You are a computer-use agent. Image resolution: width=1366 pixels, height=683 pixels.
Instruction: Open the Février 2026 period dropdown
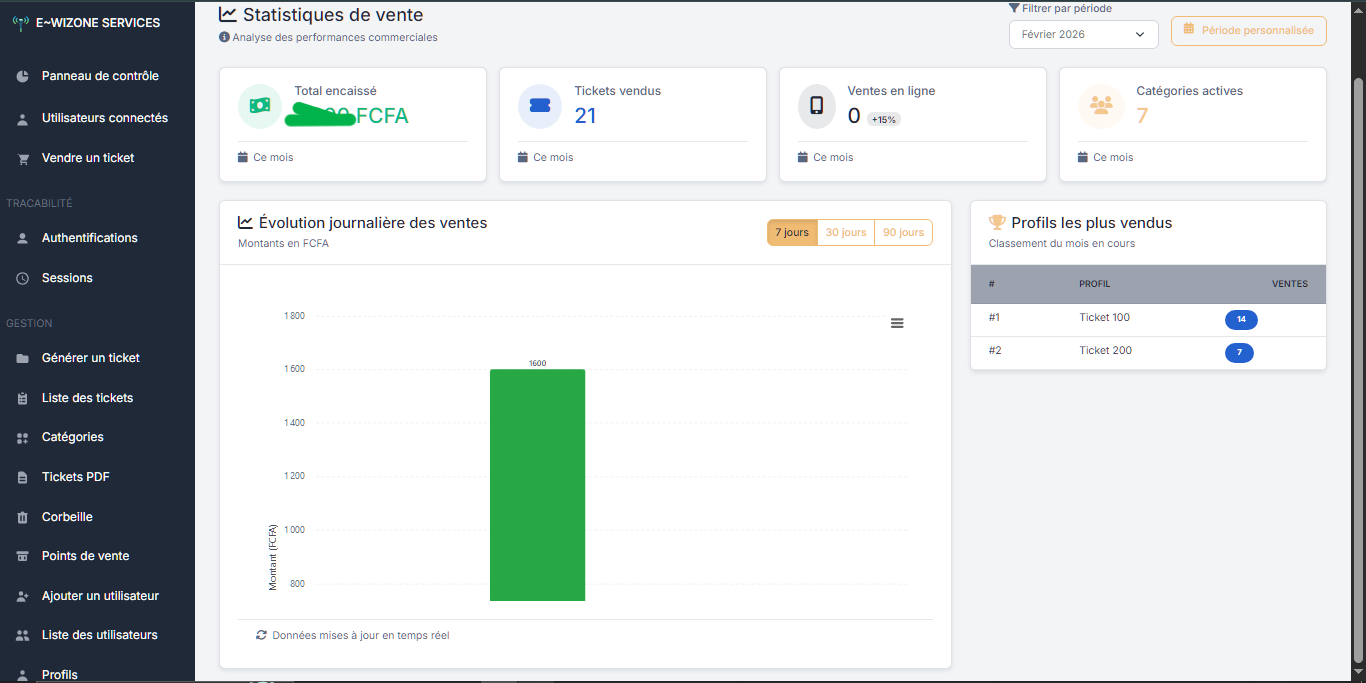click(1083, 34)
